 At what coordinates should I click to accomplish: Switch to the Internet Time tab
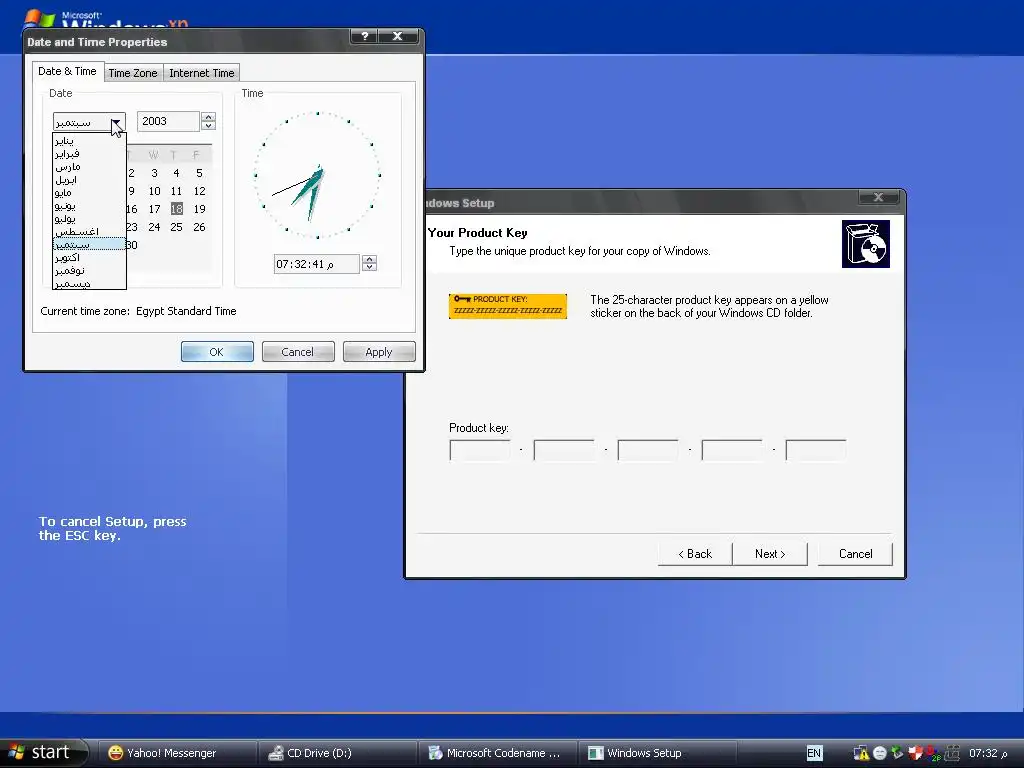point(201,73)
